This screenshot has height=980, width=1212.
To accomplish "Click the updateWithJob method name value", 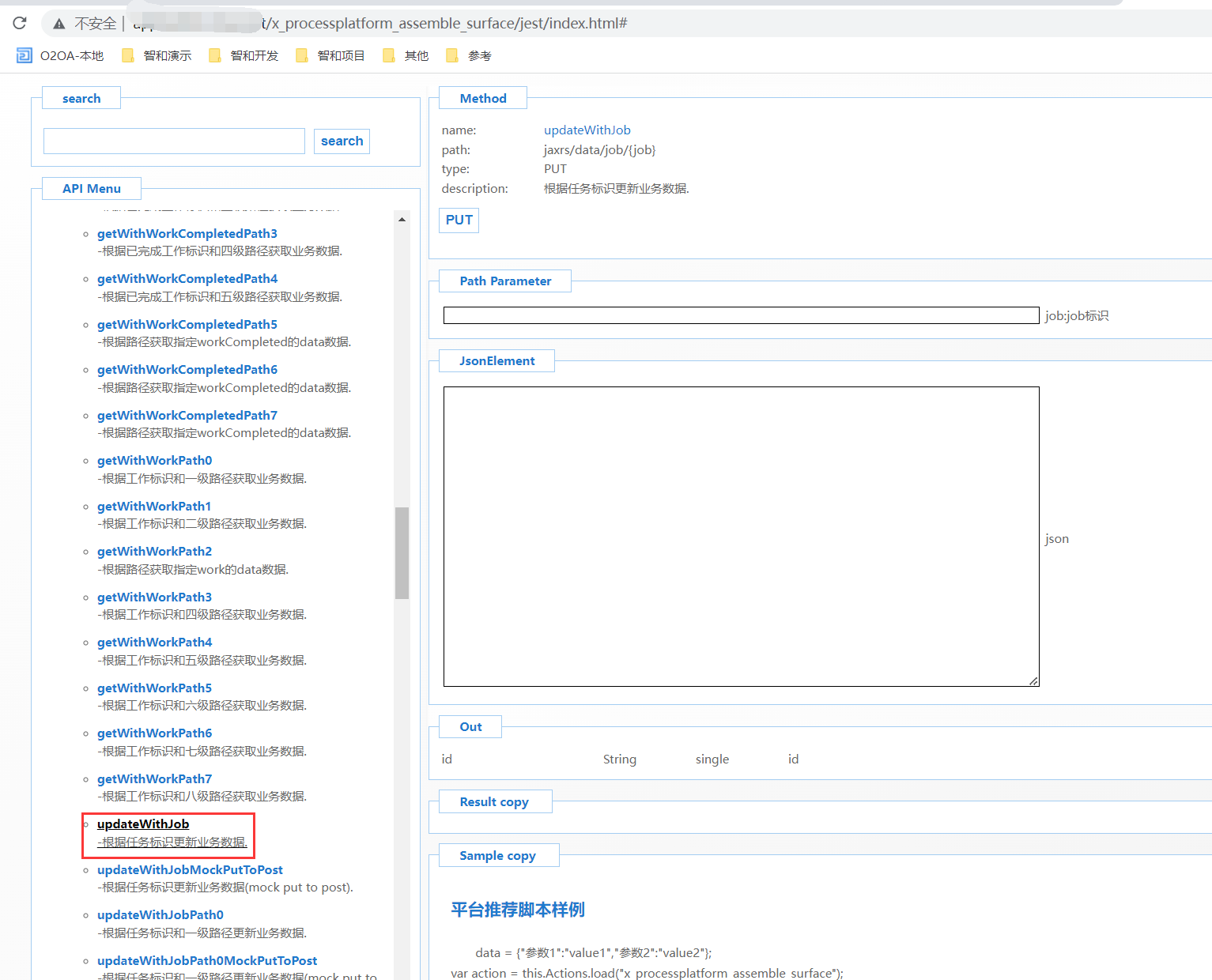I will [587, 130].
